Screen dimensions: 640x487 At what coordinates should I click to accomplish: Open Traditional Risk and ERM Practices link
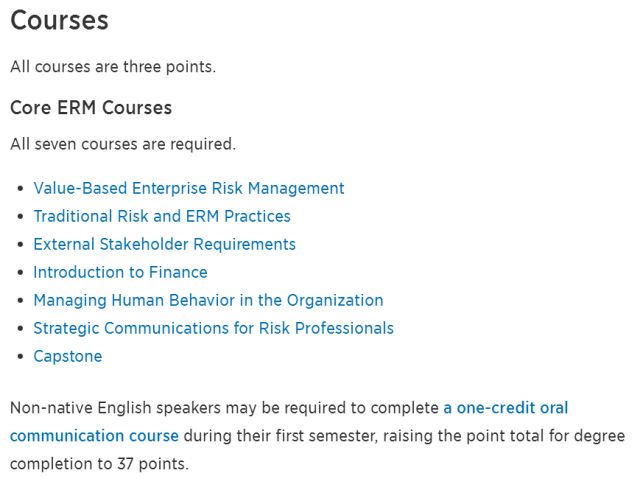tap(162, 216)
